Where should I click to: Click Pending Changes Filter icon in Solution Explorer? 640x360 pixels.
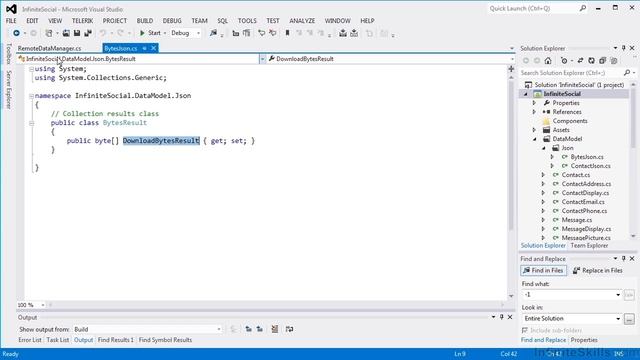click(x=564, y=60)
